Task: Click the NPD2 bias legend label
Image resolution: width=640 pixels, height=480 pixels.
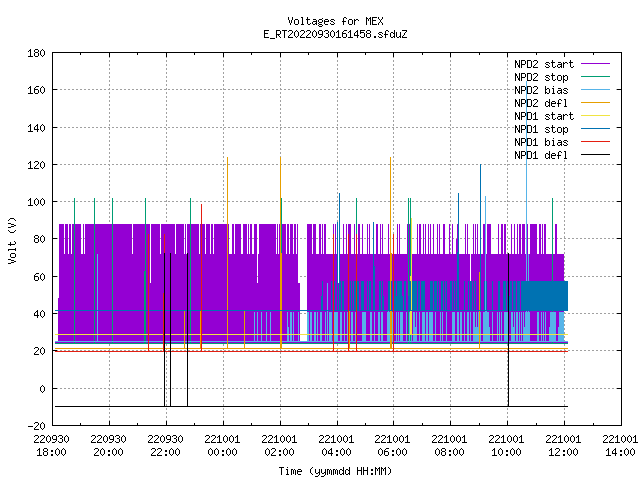Action: [541, 90]
